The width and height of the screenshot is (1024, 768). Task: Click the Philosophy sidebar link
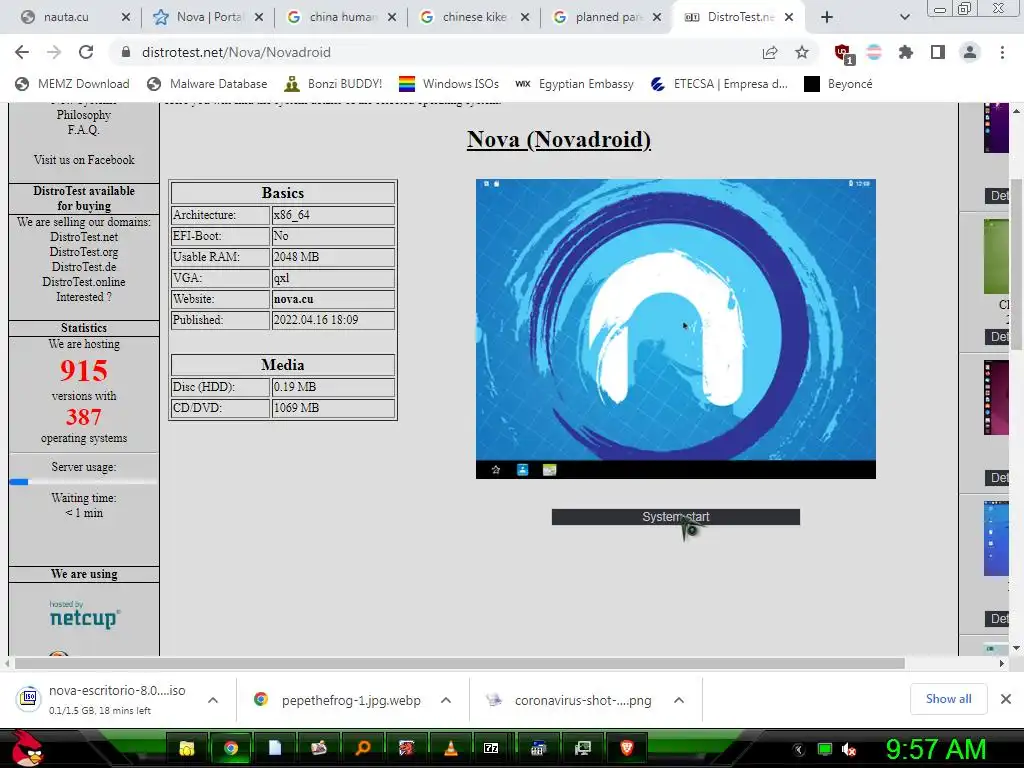coord(84,115)
